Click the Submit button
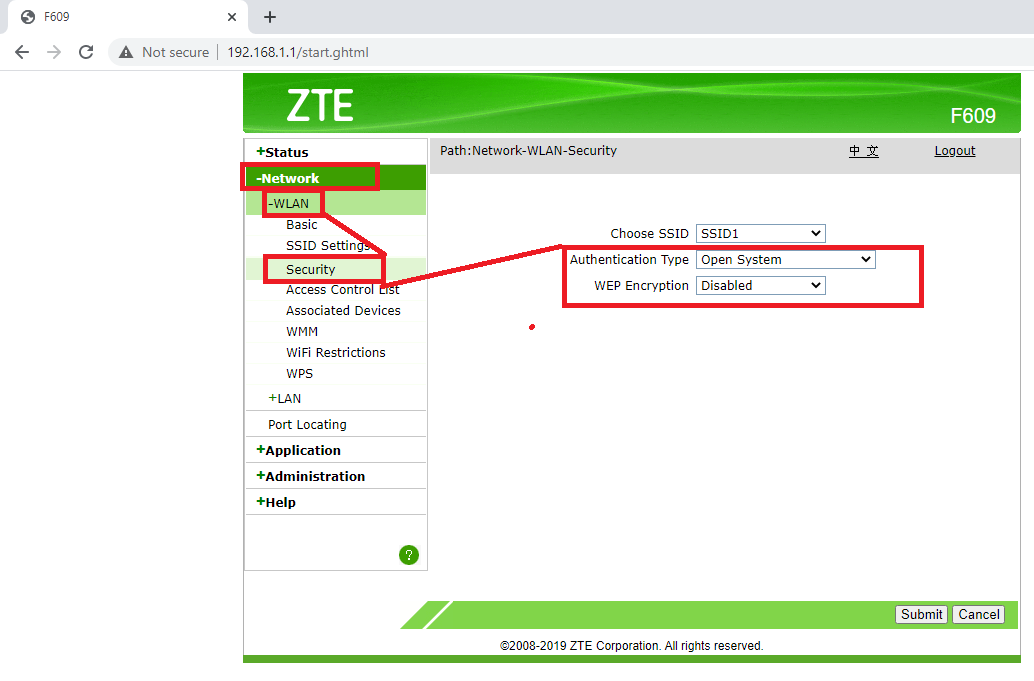 (921, 614)
